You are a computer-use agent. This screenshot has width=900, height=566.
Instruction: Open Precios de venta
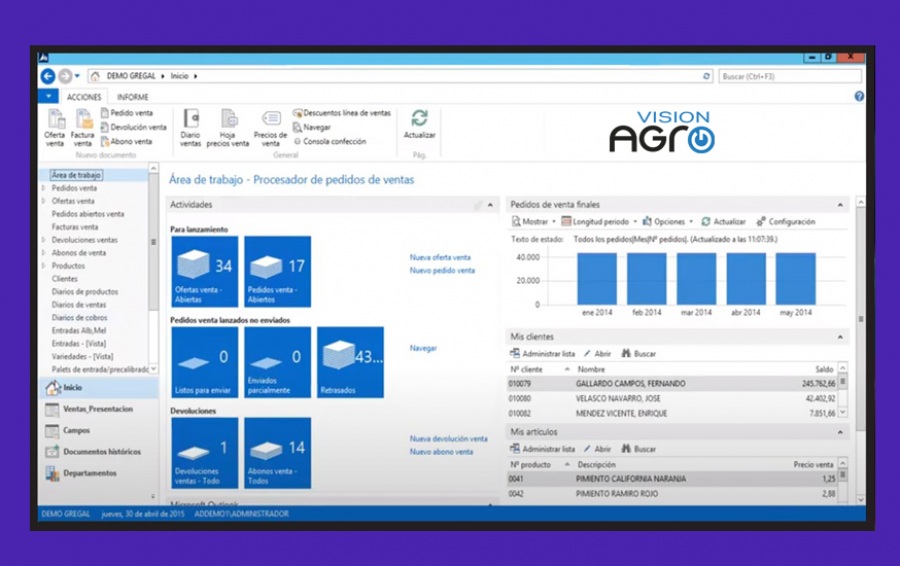[x=270, y=127]
